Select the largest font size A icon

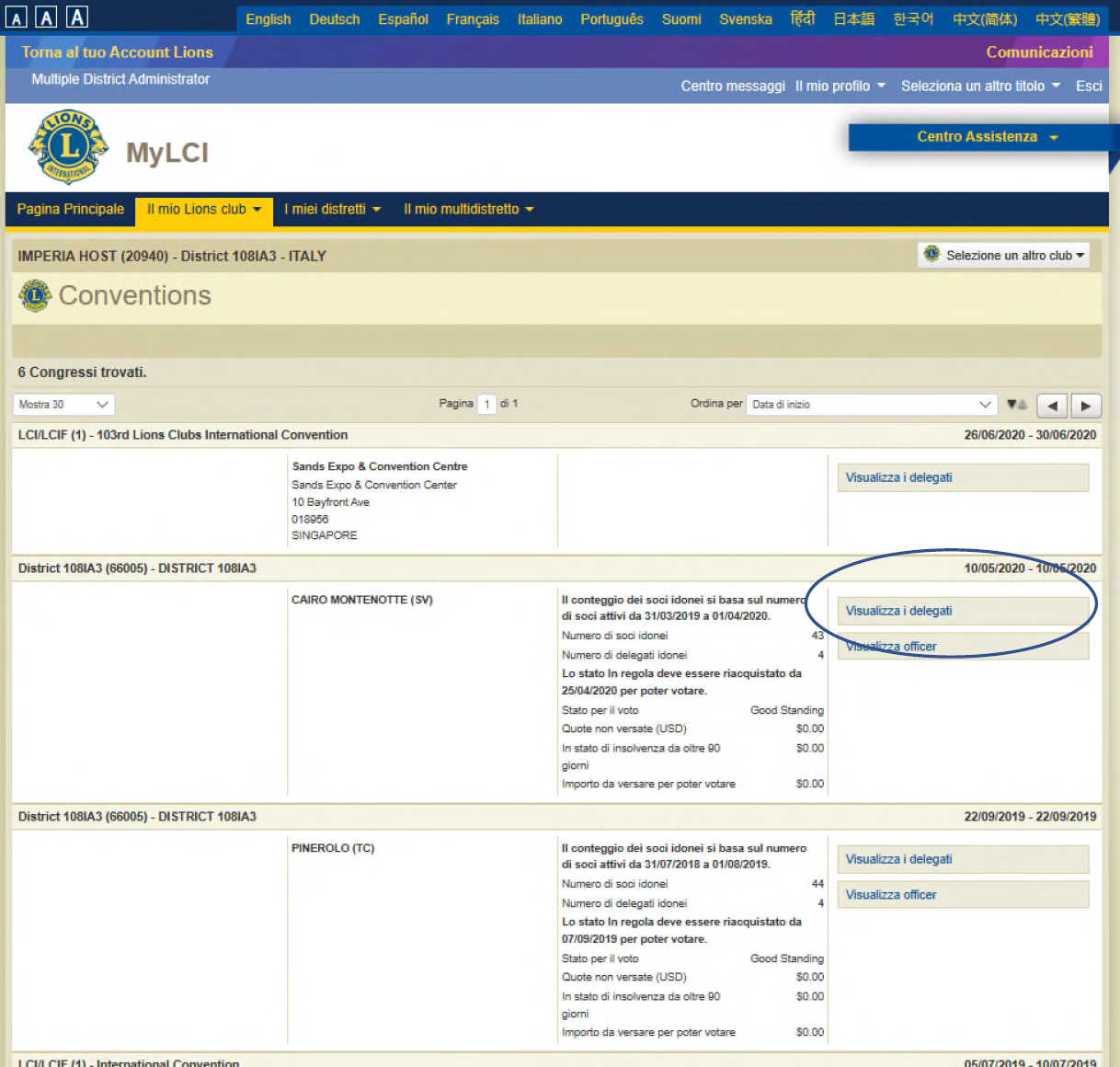click(77, 17)
